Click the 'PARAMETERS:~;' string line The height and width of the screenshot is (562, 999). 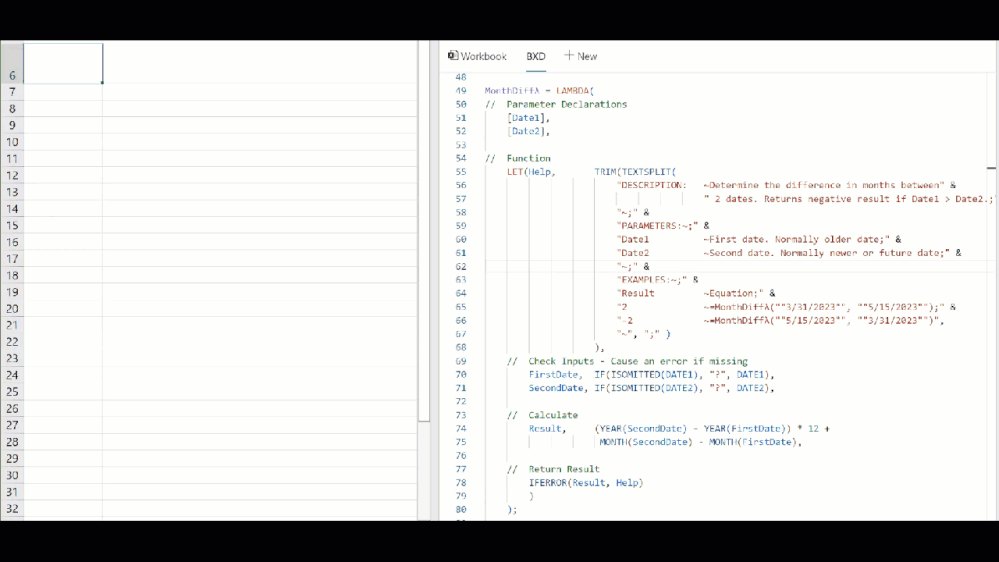663,226
